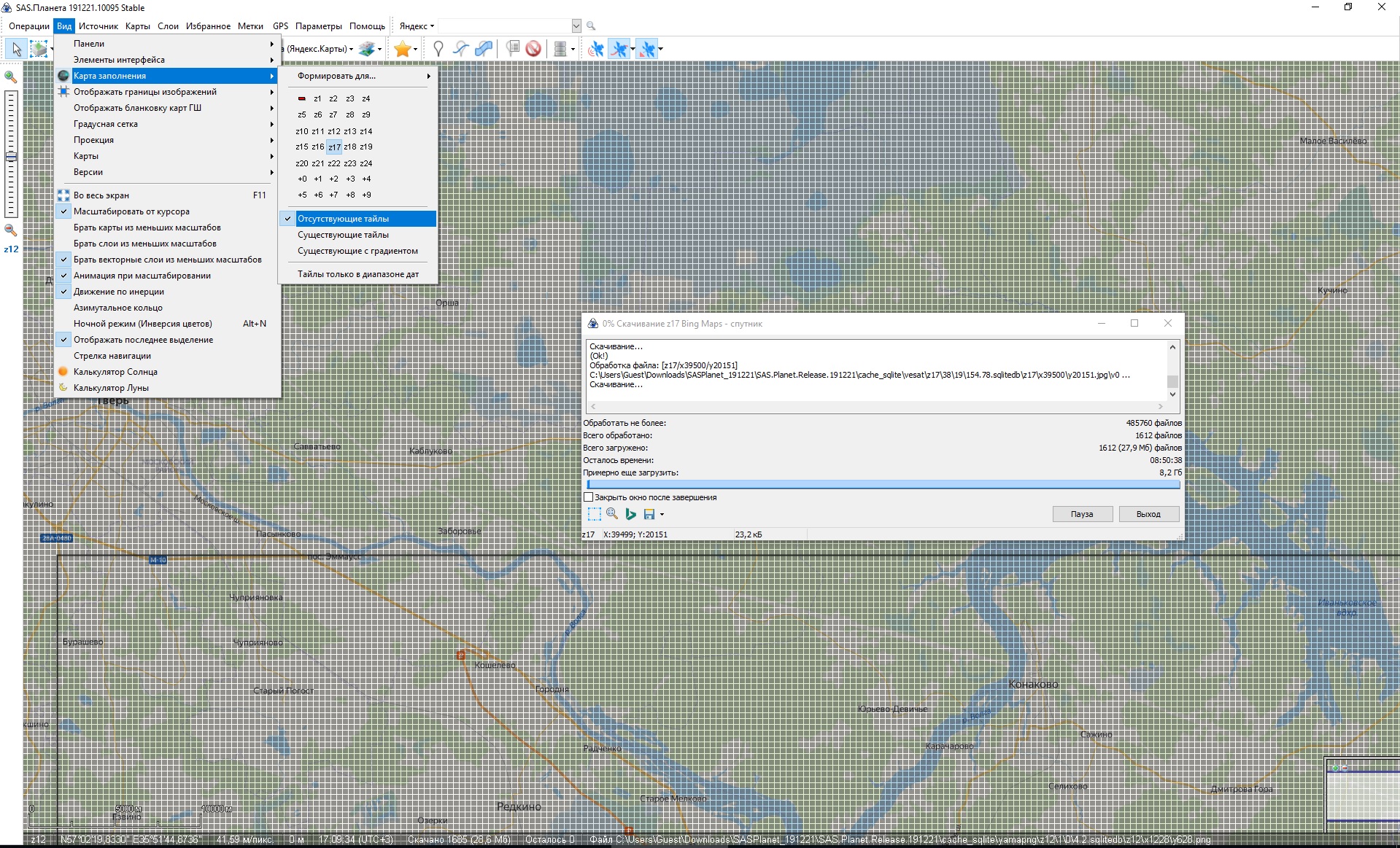Uncheck 'Масштабировать от курсора' option
Image resolution: width=1400 pixels, height=848 pixels.
131,211
